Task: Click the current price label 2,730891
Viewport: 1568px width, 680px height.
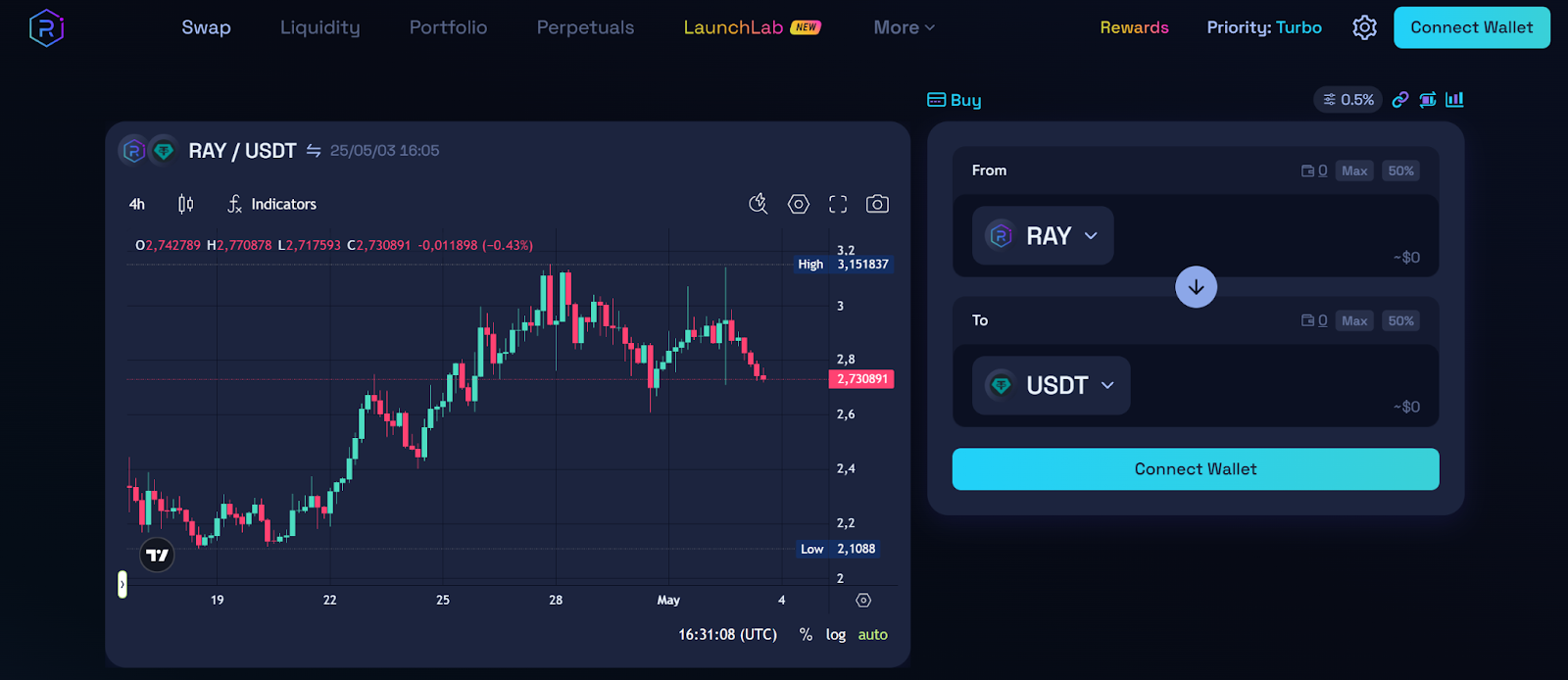Action: click(x=861, y=379)
